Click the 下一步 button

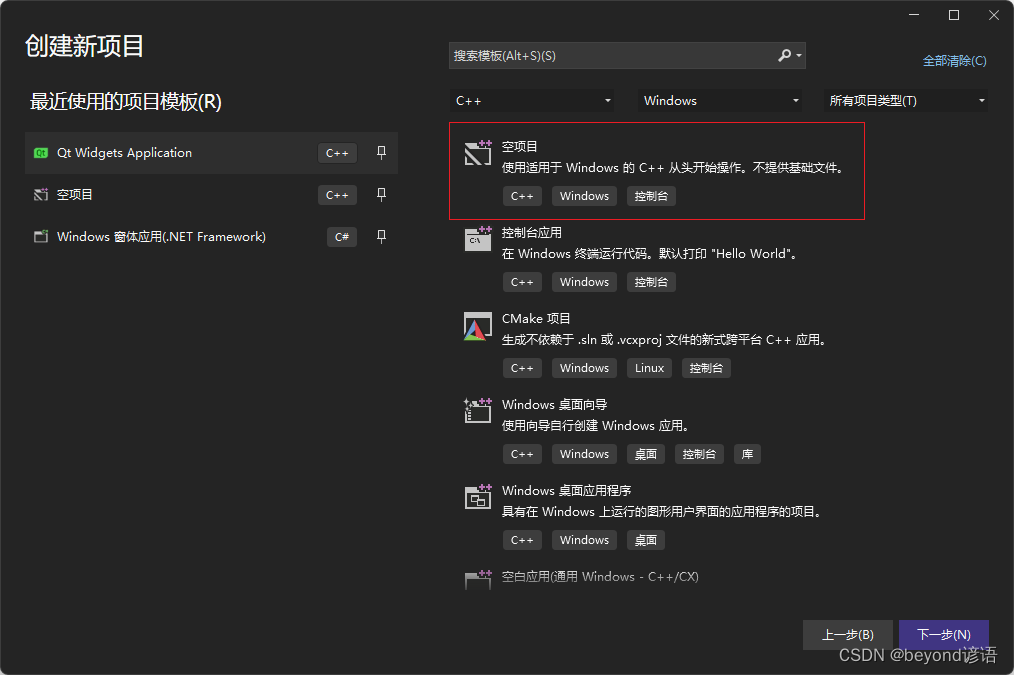(944, 635)
